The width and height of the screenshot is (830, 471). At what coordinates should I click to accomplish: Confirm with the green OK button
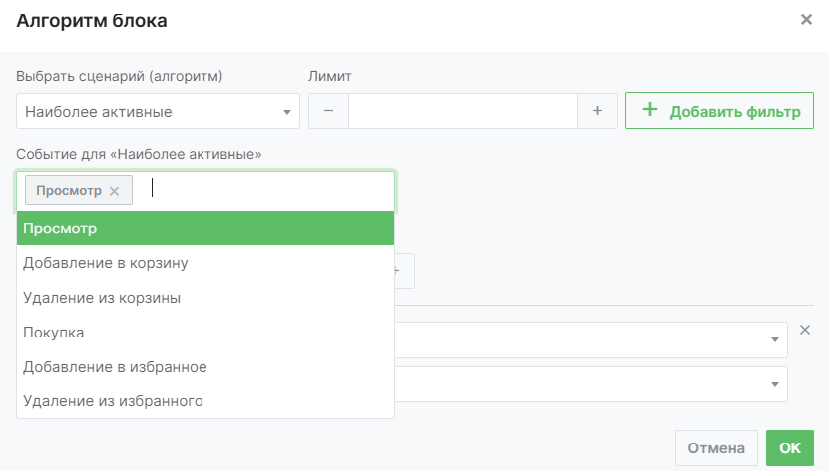pos(789,448)
